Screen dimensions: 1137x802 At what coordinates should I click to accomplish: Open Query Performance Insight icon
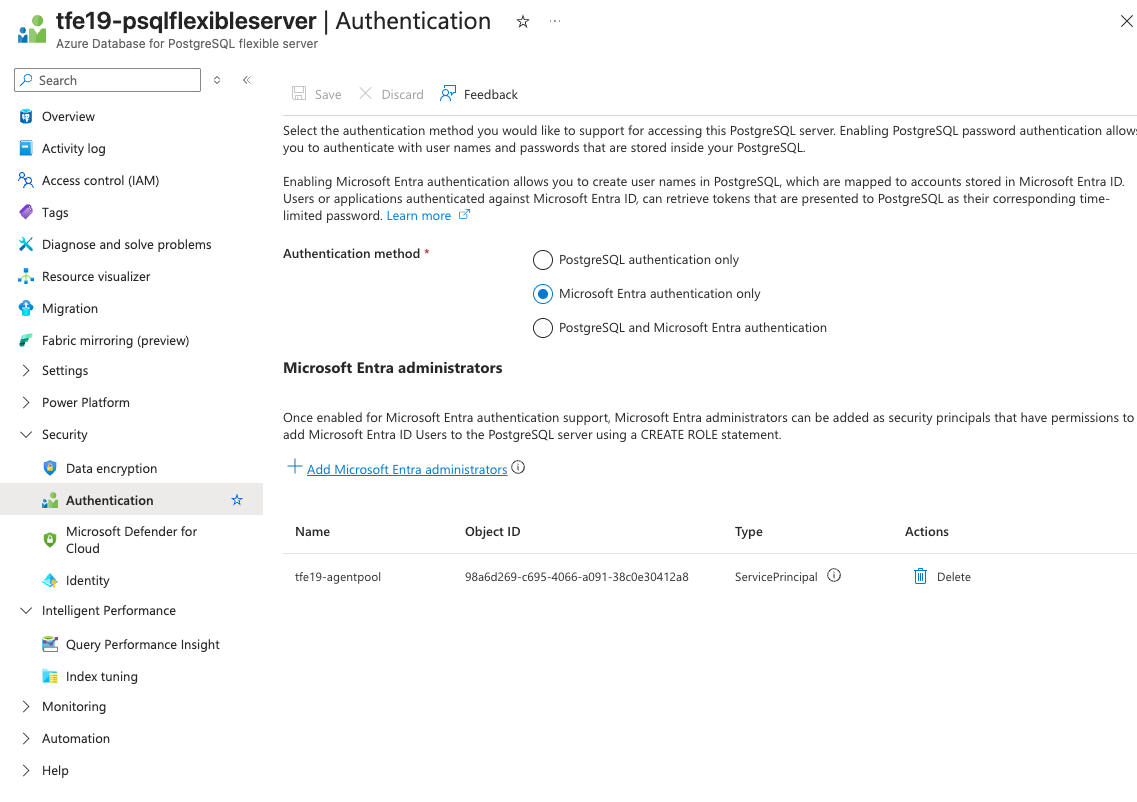coord(50,644)
